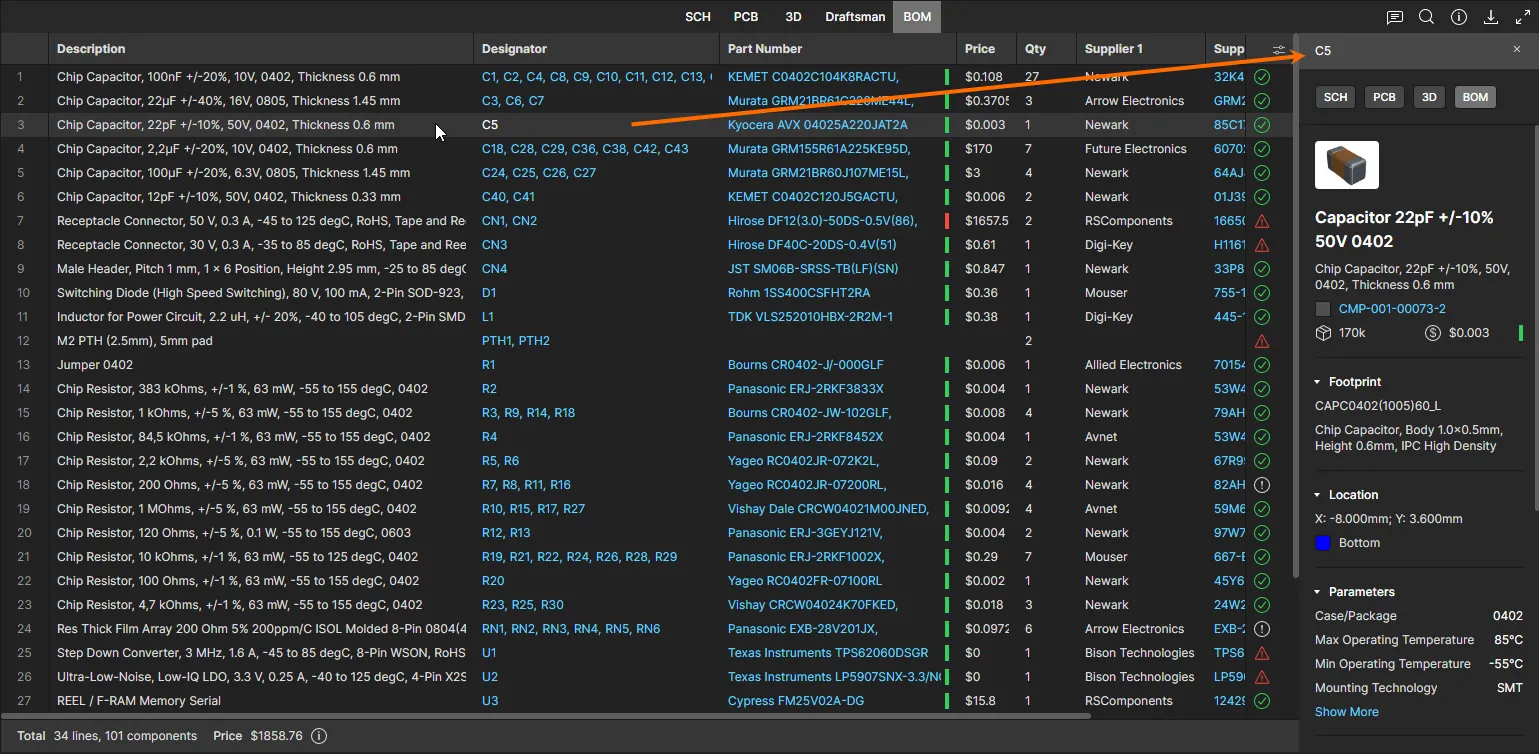Switch to the top PCB tab

746,17
